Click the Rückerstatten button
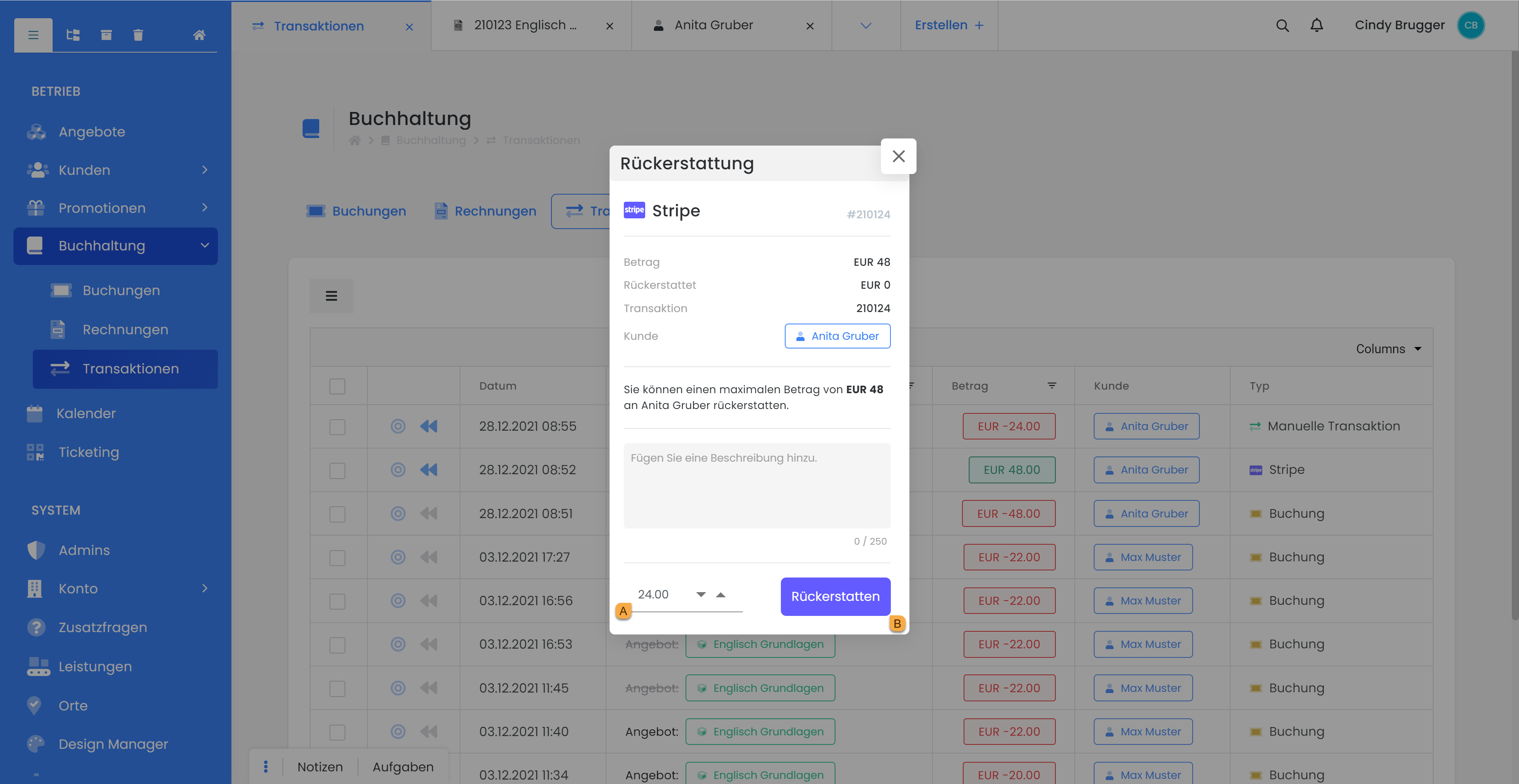 (x=835, y=597)
